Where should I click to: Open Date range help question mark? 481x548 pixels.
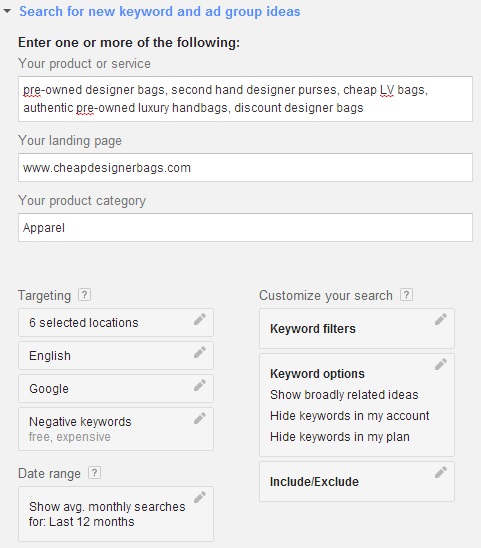coord(94,473)
